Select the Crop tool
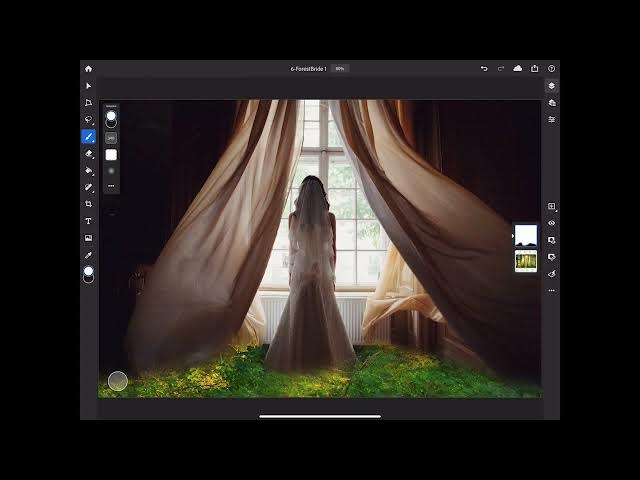640x480 pixels. pyautogui.click(x=88, y=204)
